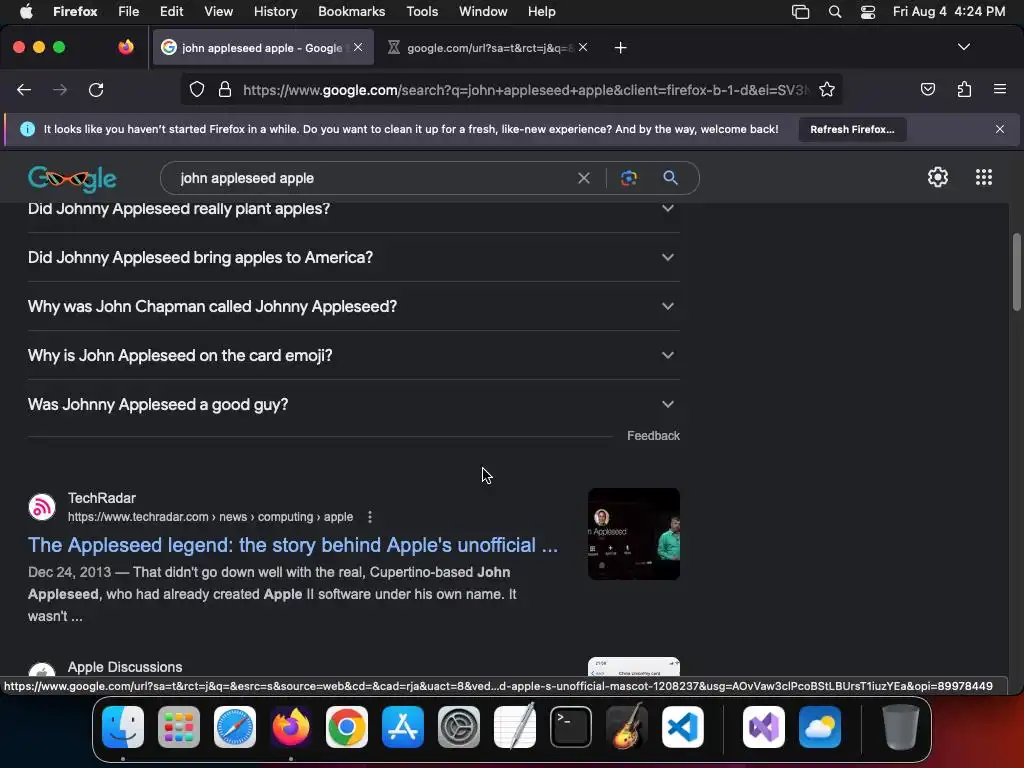
Task: Open the Google apps grid
Action: tap(984, 177)
